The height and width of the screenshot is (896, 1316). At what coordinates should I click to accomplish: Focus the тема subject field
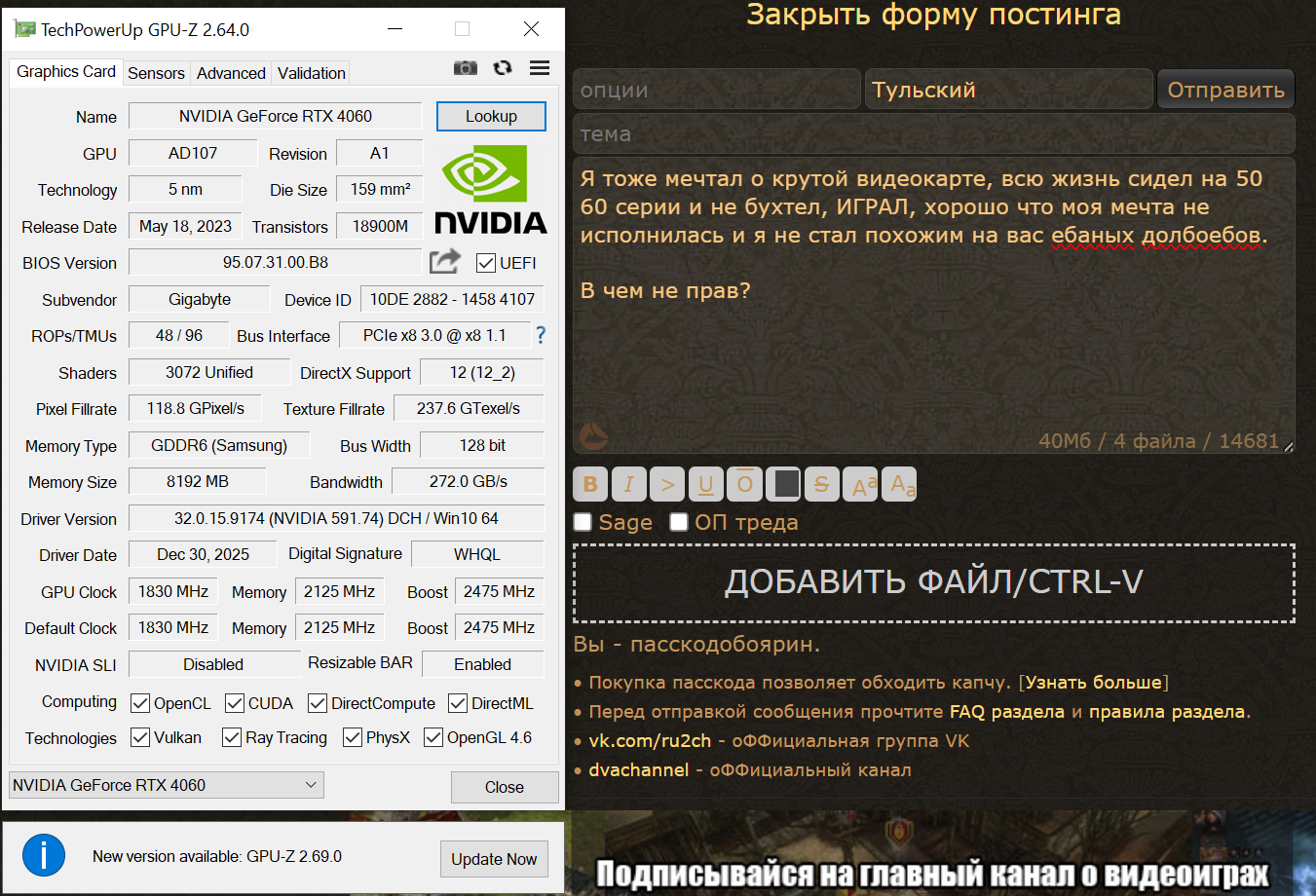coord(934,133)
